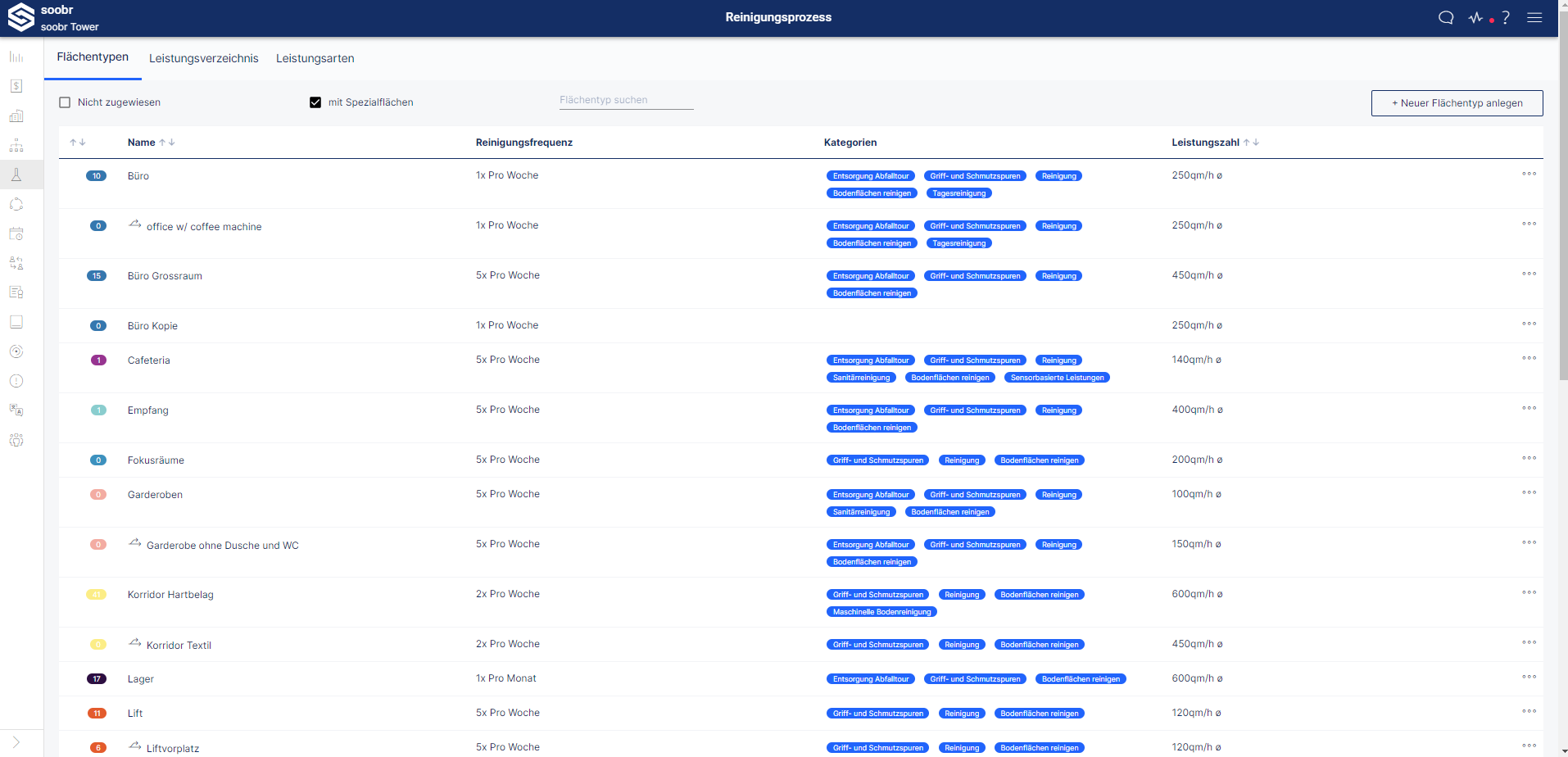Viewport: 1568px width, 757px height.
Task: Switch to the Flächentypen tab
Action: 93,57
